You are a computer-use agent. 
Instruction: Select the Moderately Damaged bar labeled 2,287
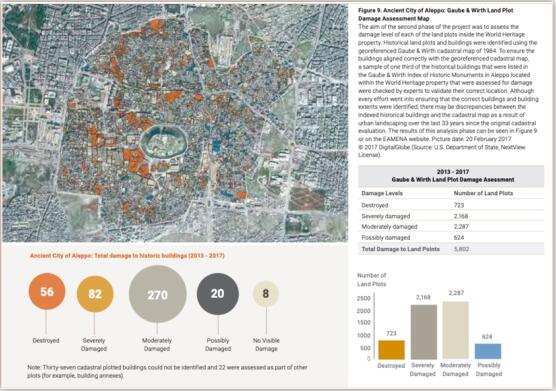point(456,330)
